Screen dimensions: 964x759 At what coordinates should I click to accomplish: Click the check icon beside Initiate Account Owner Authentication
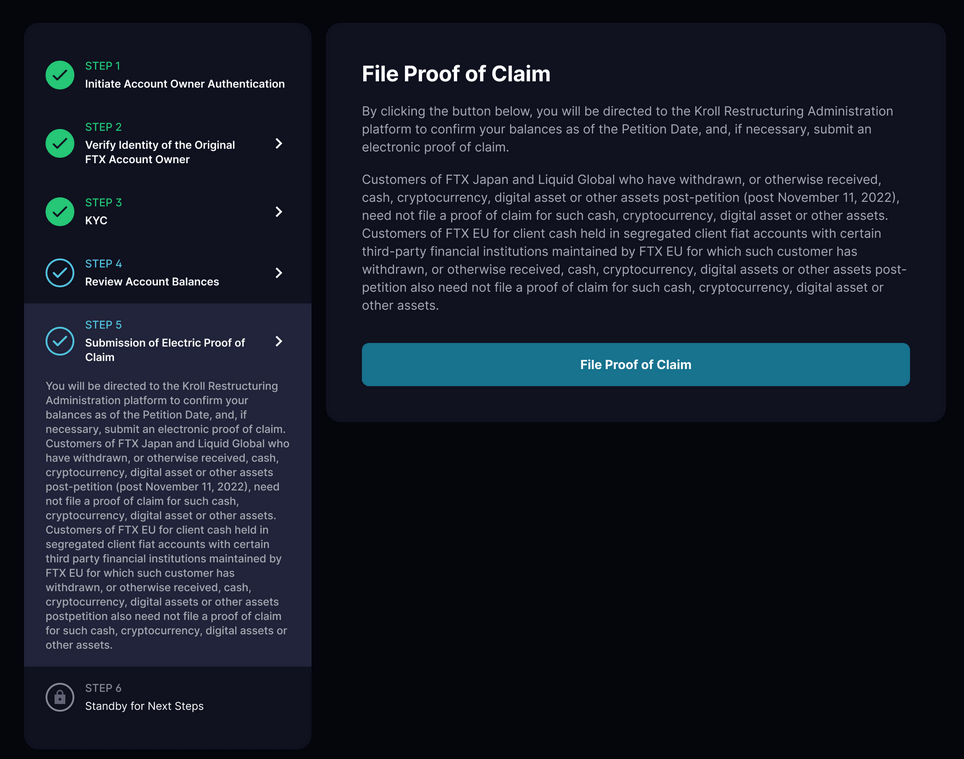(x=59, y=74)
